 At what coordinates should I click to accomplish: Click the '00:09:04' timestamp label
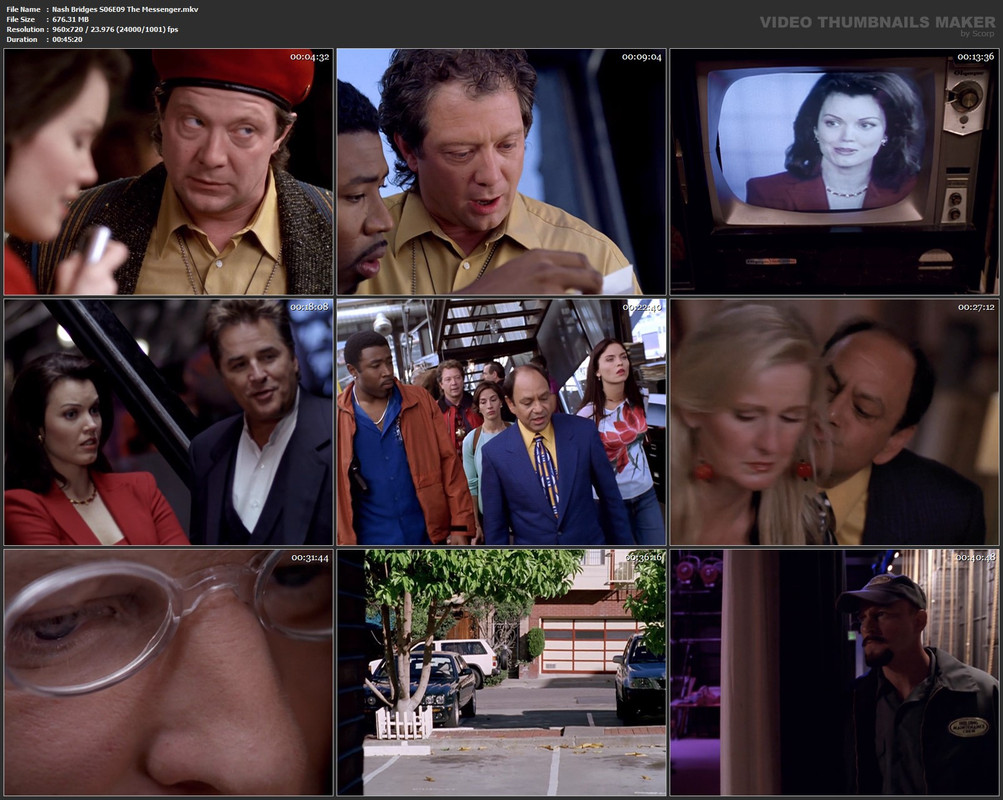click(x=642, y=57)
